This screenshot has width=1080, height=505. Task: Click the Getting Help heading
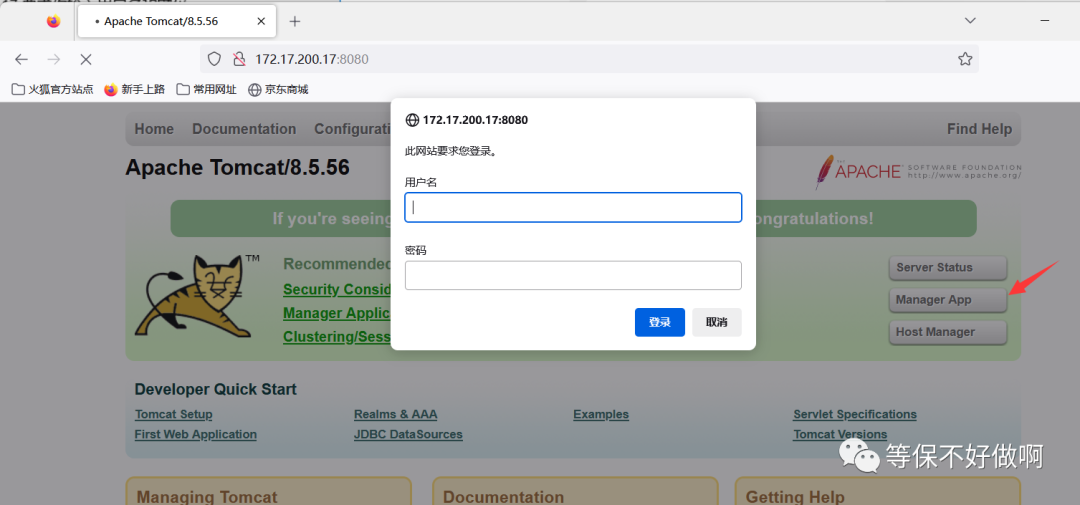[795, 497]
